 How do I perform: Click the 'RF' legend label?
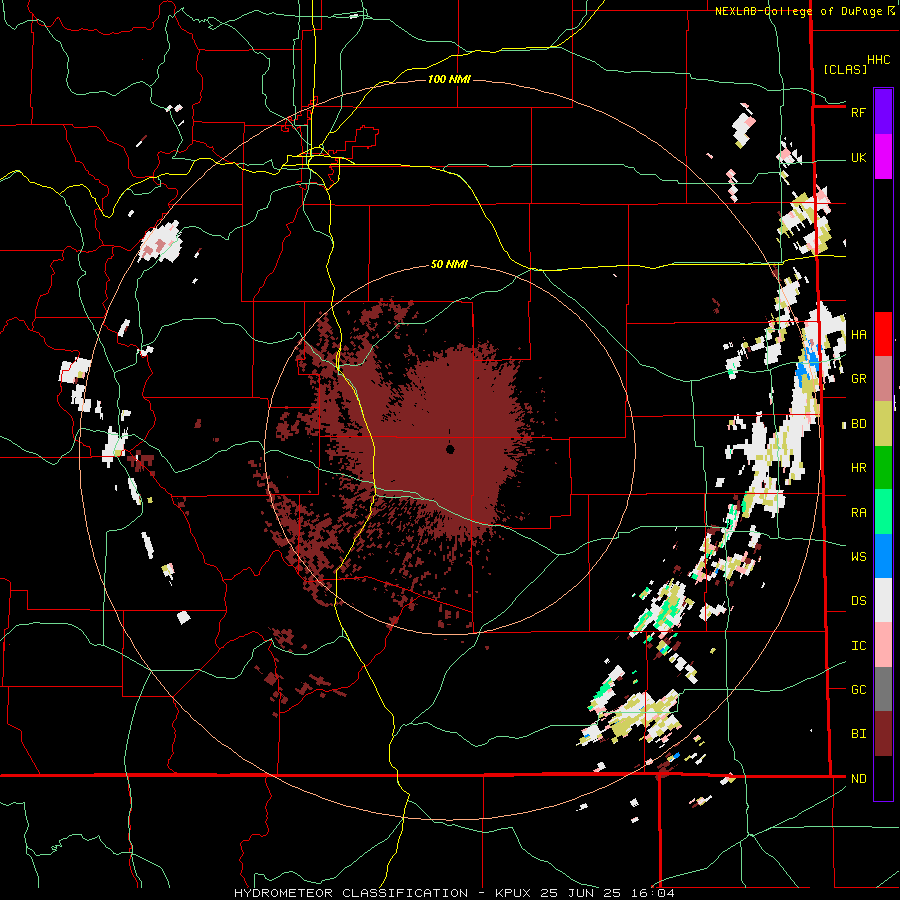[x=858, y=112]
